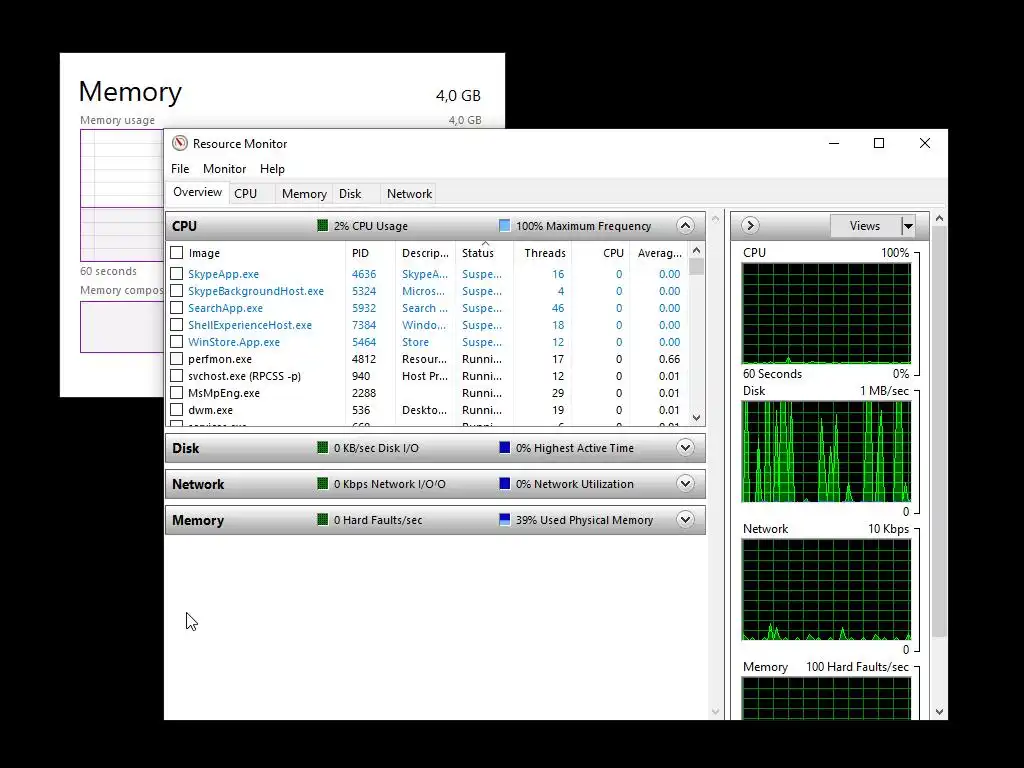Click the green CPU Usage indicator square

(x=322, y=225)
